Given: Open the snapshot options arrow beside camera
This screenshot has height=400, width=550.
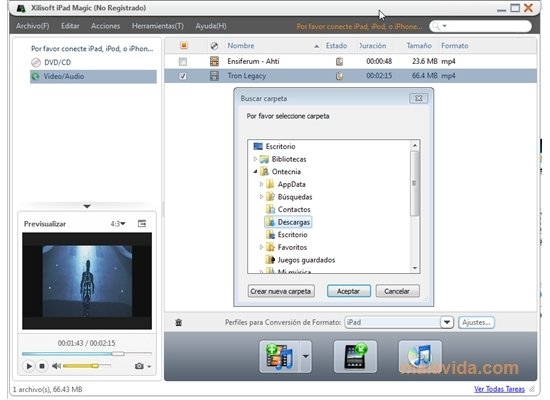Looking at the screenshot, I should (x=149, y=367).
